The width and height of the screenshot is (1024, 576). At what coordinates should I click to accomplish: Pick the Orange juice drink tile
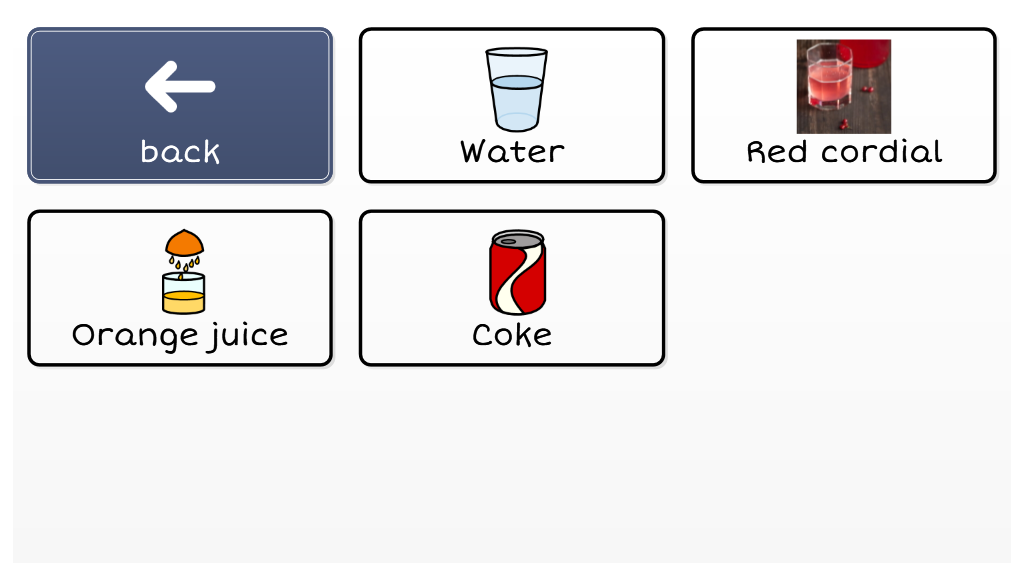pos(180,288)
